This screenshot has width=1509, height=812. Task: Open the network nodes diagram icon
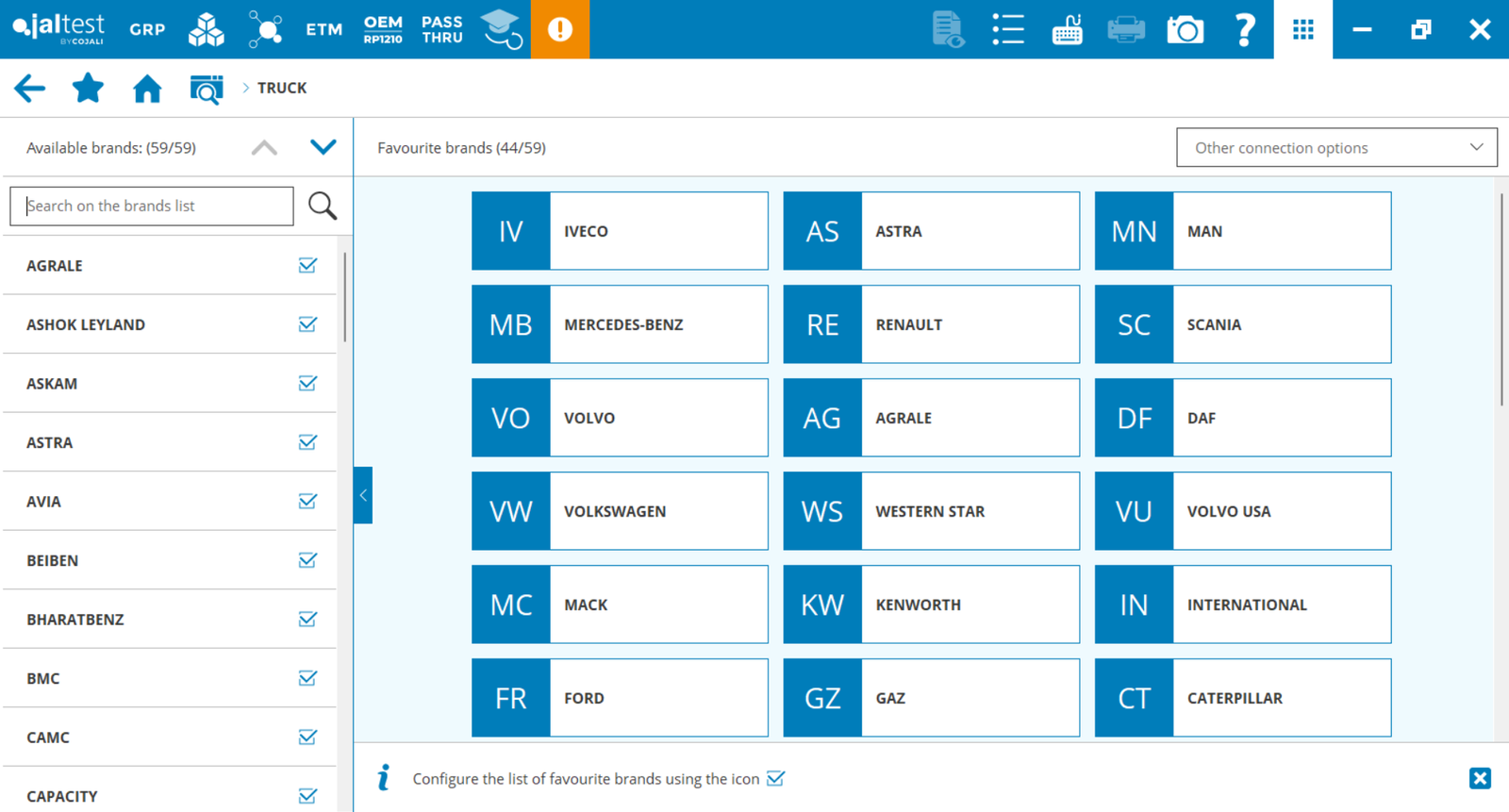point(265,29)
